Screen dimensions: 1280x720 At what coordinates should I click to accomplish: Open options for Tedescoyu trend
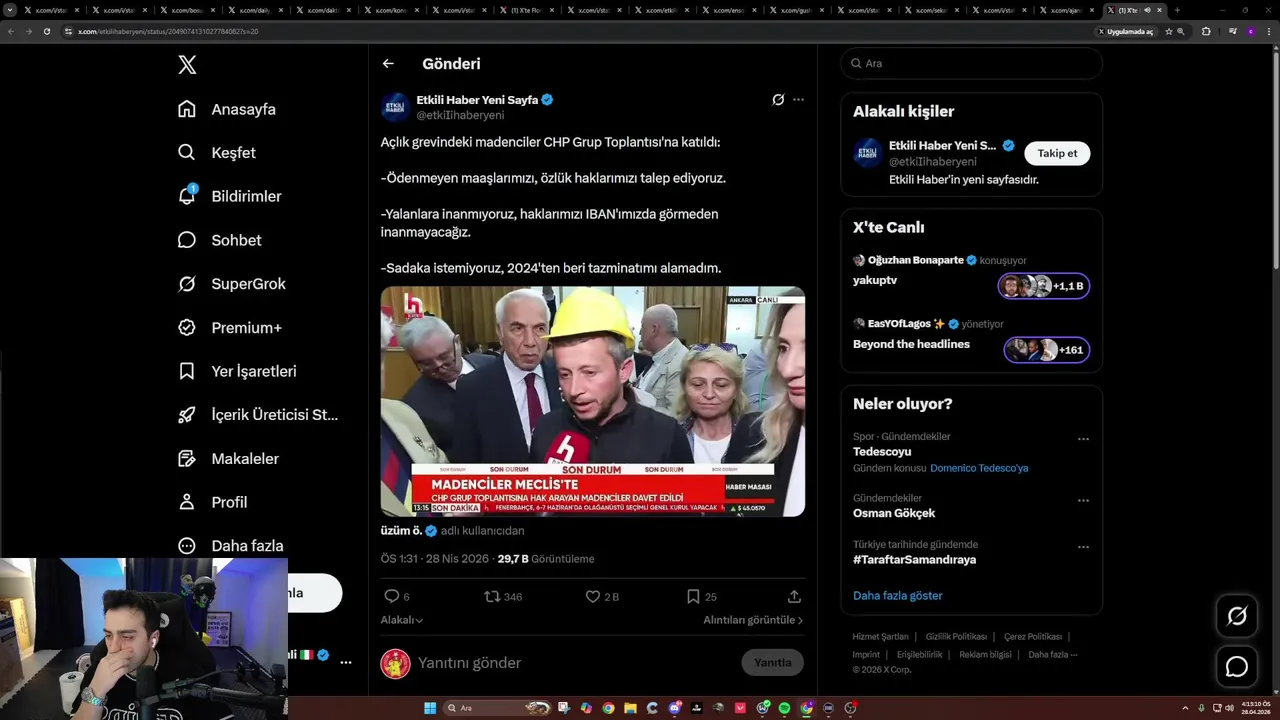click(x=1083, y=439)
